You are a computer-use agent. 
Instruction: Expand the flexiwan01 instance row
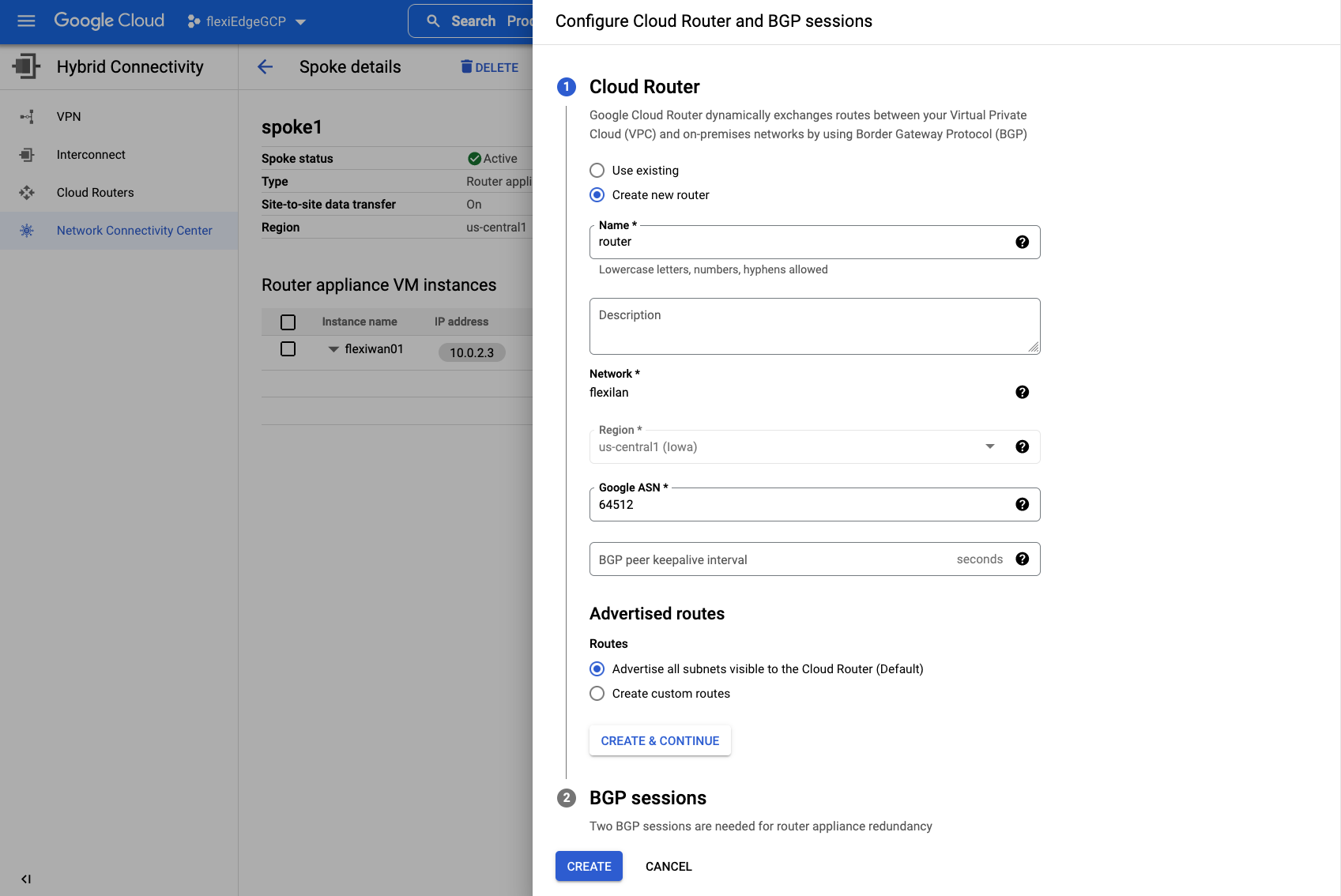coord(333,349)
